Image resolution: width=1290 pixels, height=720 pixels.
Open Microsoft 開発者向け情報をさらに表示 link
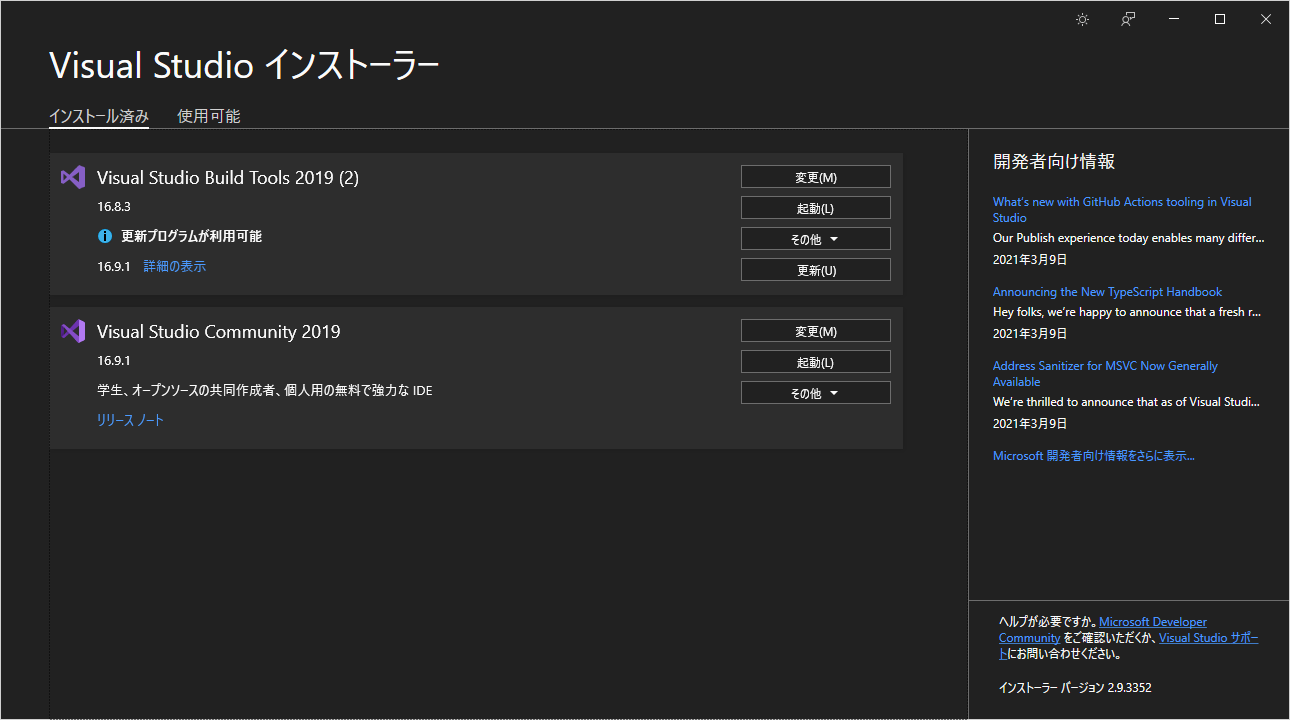tap(1094, 456)
